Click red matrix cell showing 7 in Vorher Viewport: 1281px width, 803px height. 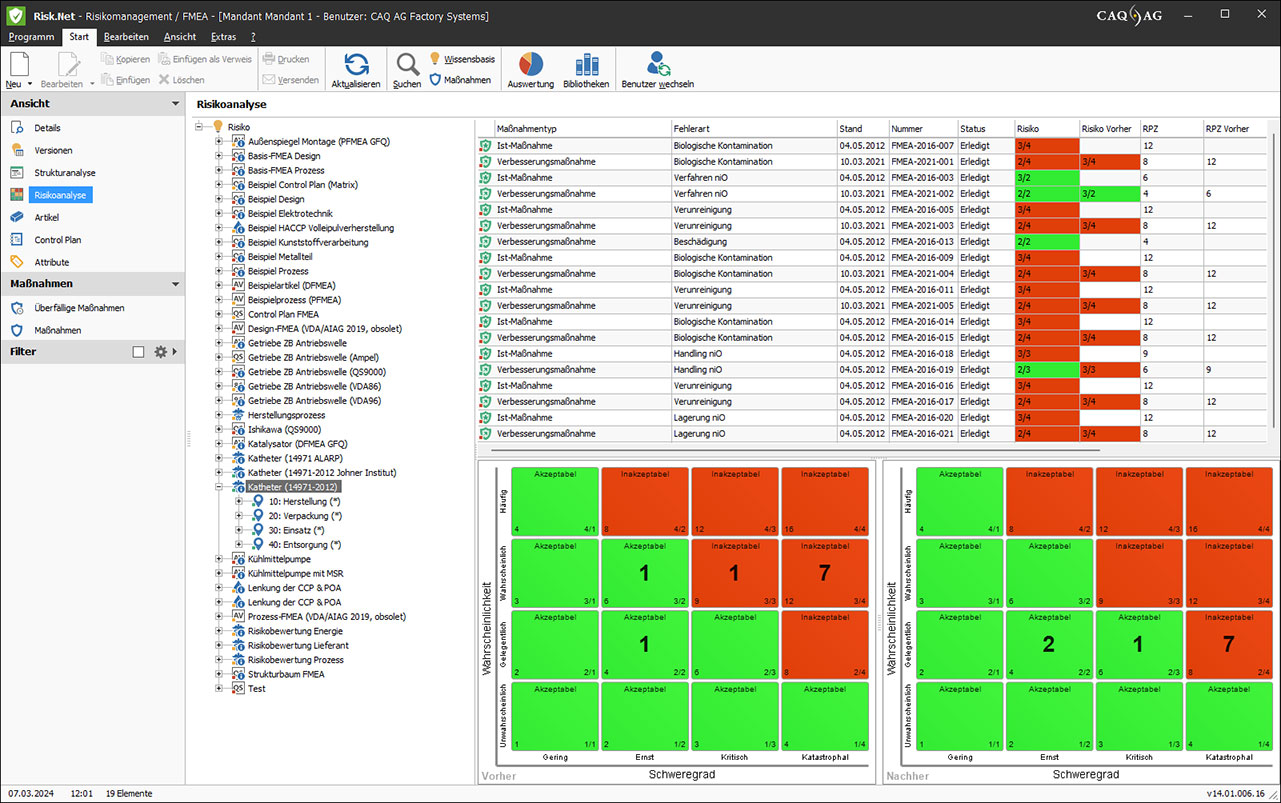click(x=825, y=572)
